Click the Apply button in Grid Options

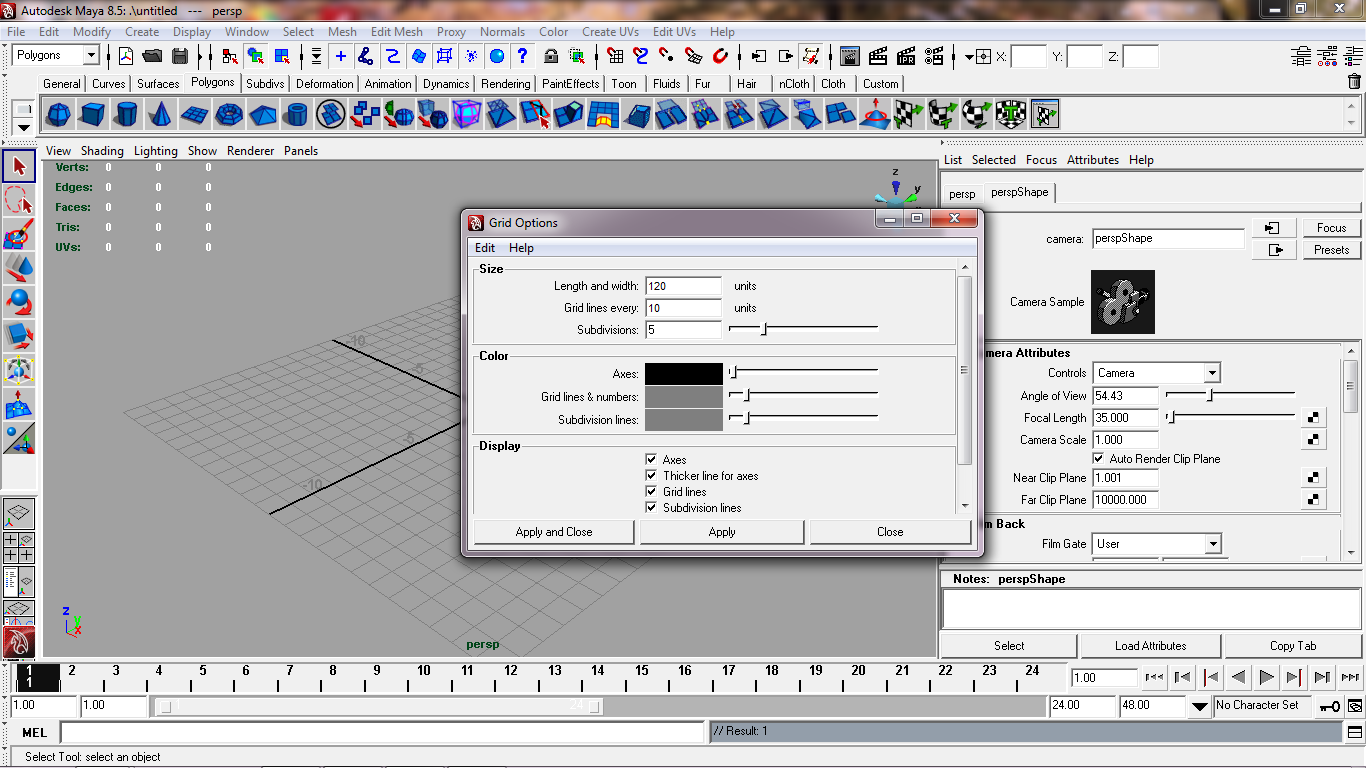[722, 532]
